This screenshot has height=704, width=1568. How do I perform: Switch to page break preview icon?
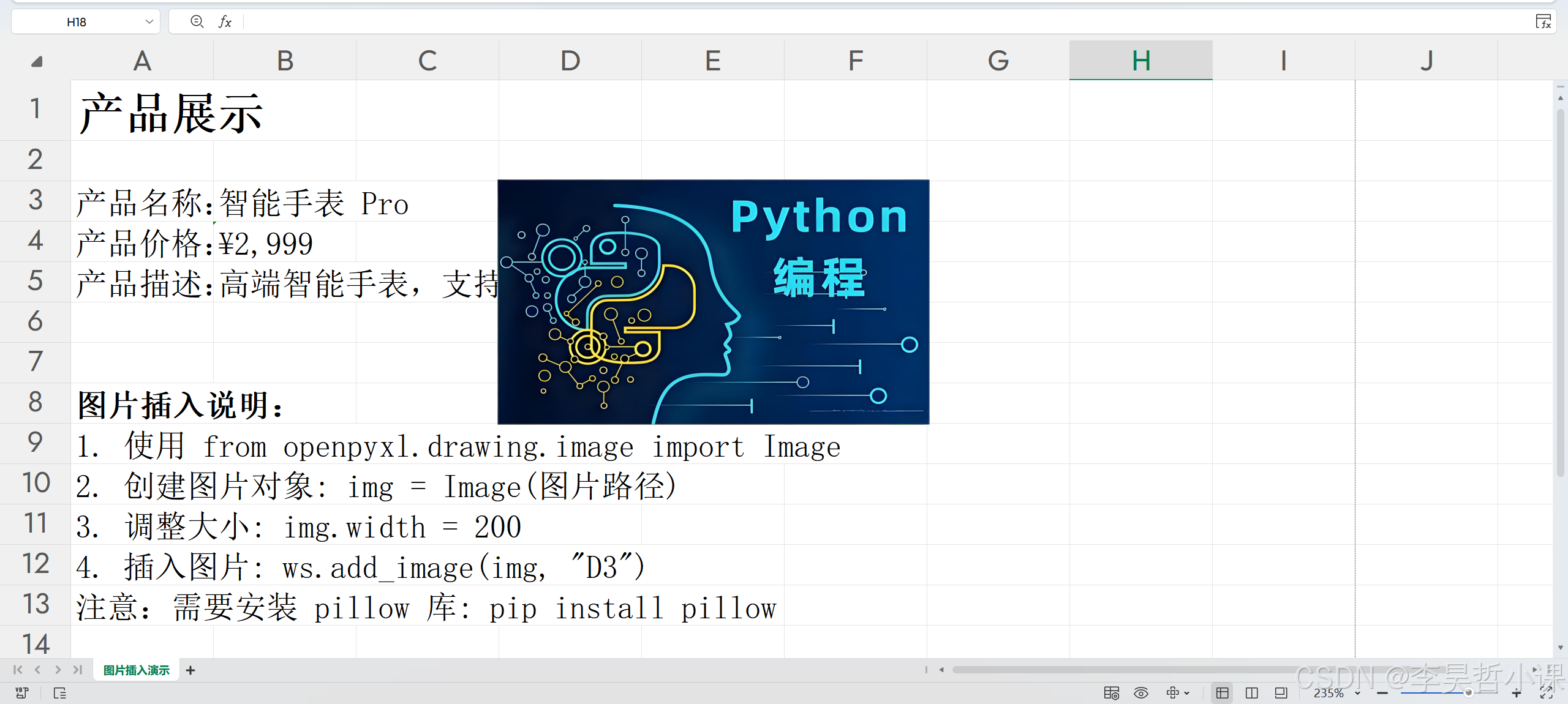coord(1252,693)
